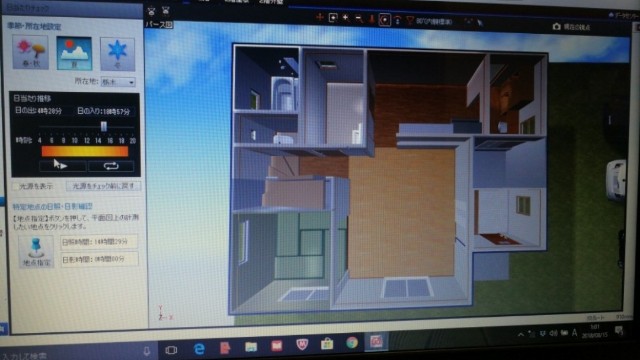Click the 日照時間 value field
Image resolution: width=640 pixels, height=360 pixels.
coord(99,242)
